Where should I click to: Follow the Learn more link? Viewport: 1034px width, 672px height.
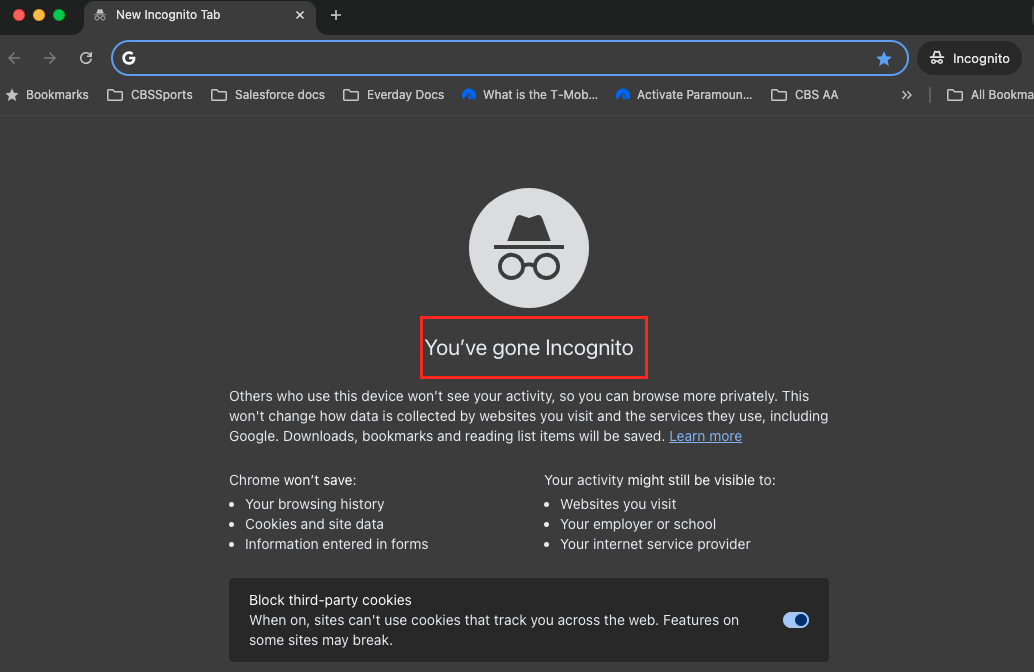pos(705,436)
